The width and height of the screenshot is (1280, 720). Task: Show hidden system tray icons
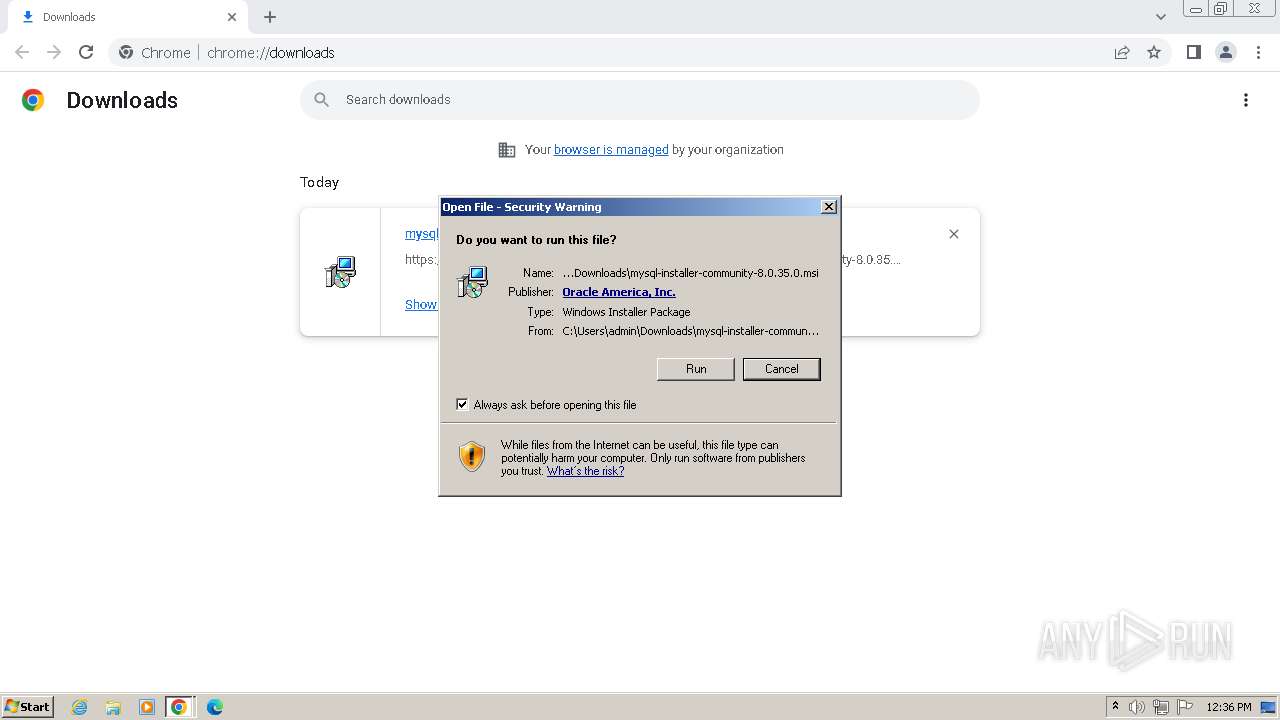tap(1115, 707)
